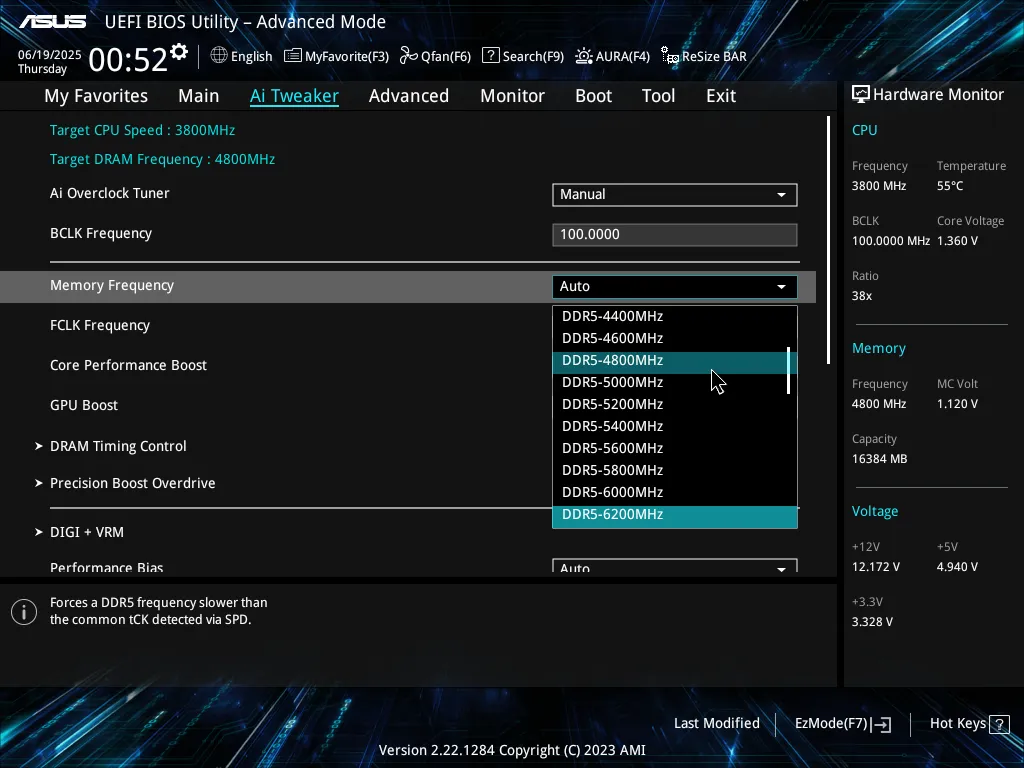
Task: Expand DRAM Timing Control
Action: 118,446
